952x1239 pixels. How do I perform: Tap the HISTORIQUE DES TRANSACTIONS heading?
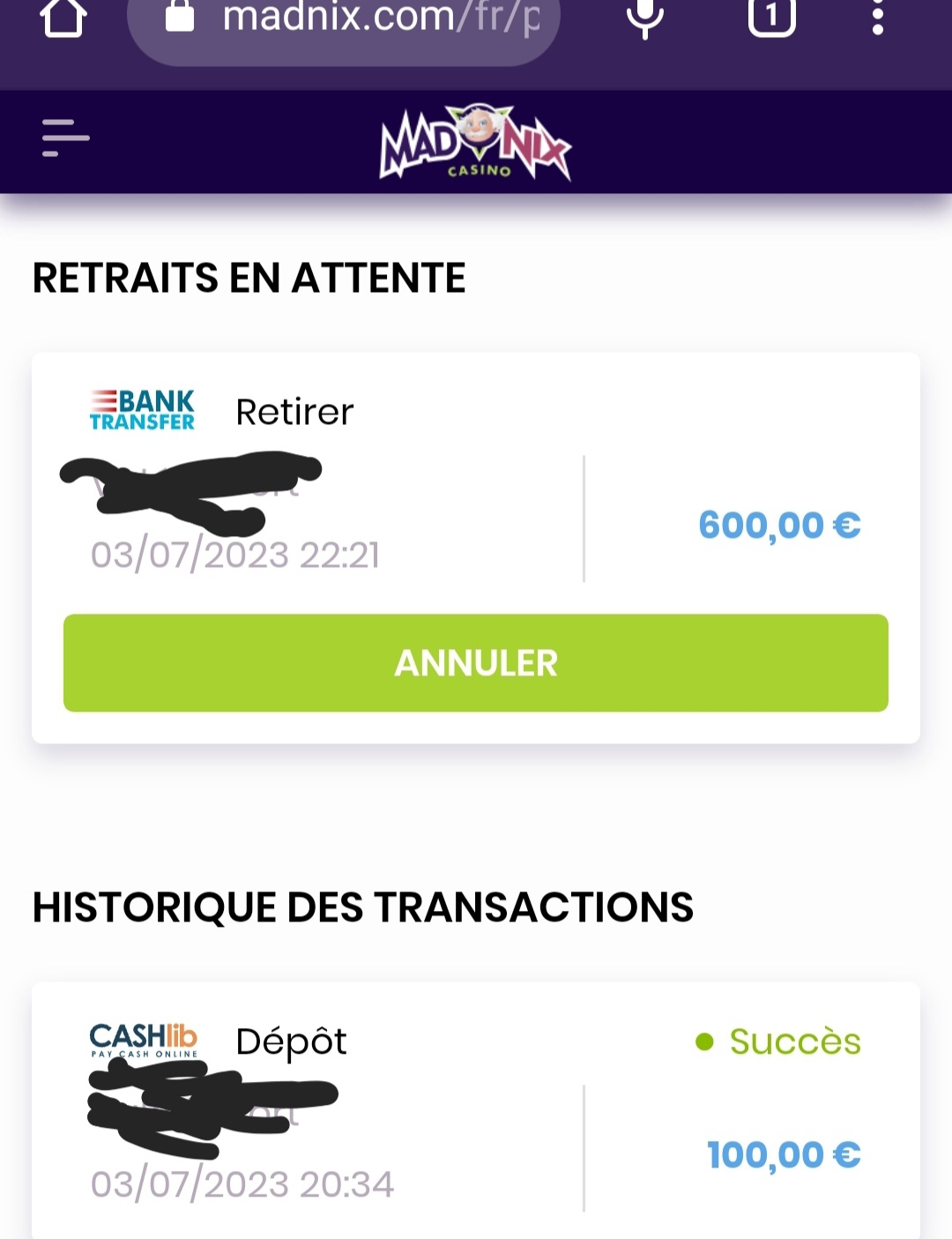pos(363,908)
